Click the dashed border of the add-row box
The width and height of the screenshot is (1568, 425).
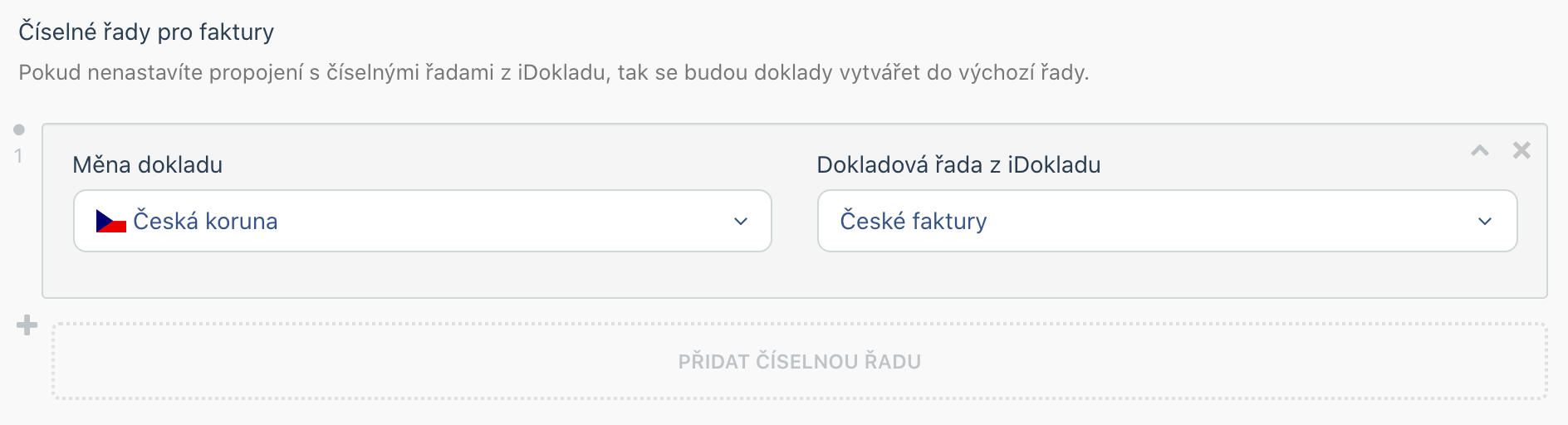(x=800, y=325)
